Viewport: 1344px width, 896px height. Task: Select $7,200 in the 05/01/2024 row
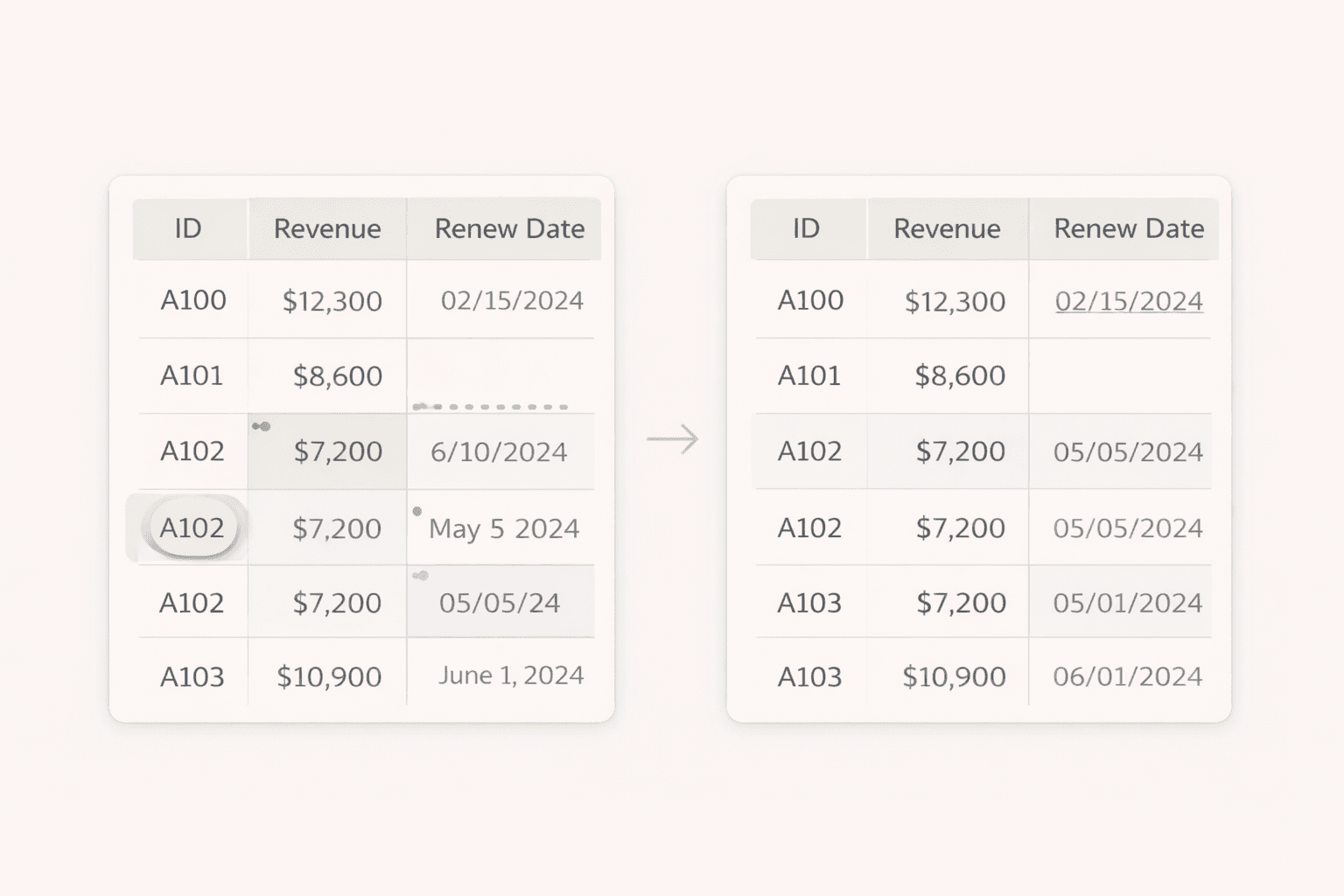961,603
